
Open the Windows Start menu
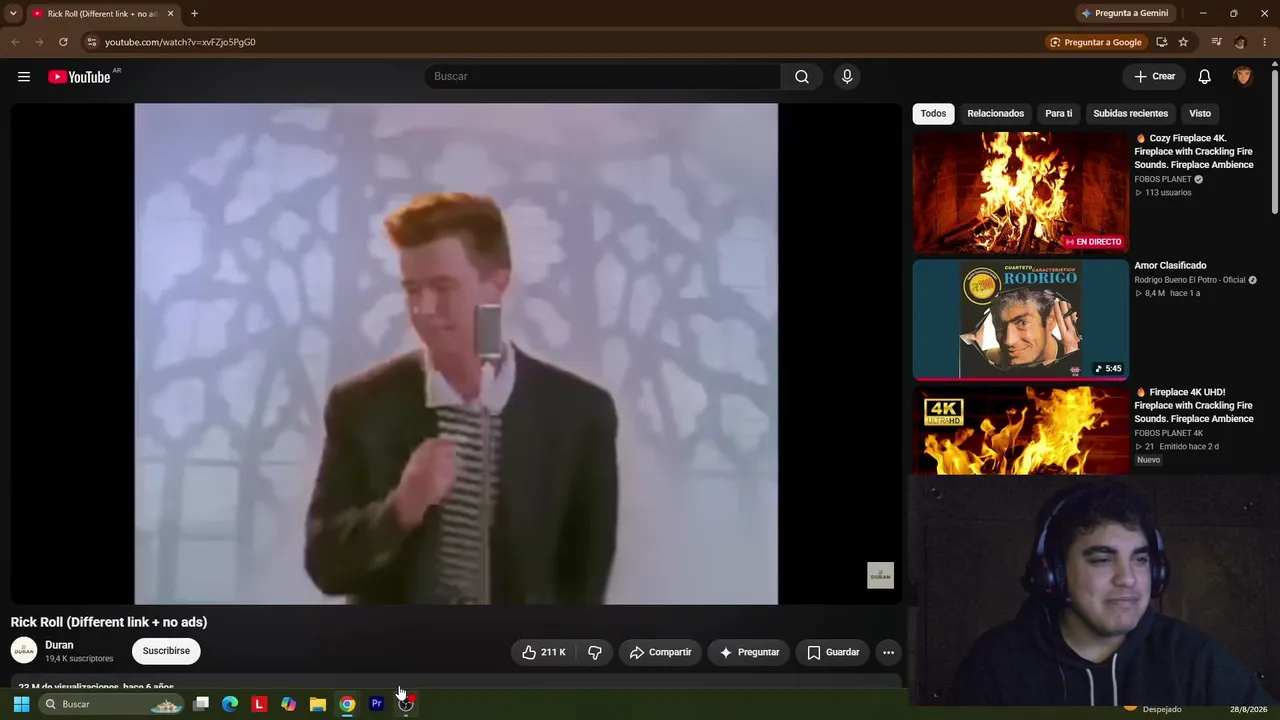(21, 704)
